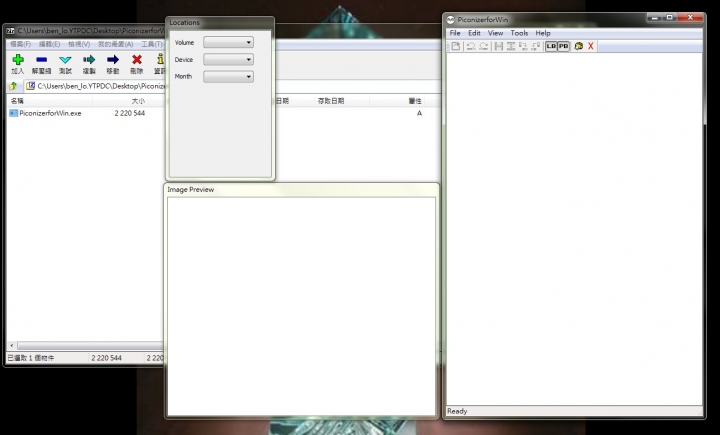Viewport: 720px width, 435px height.
Task: Click the 已選取 1 個物件 status text in 7-Zip
Action: click(31, 358)
